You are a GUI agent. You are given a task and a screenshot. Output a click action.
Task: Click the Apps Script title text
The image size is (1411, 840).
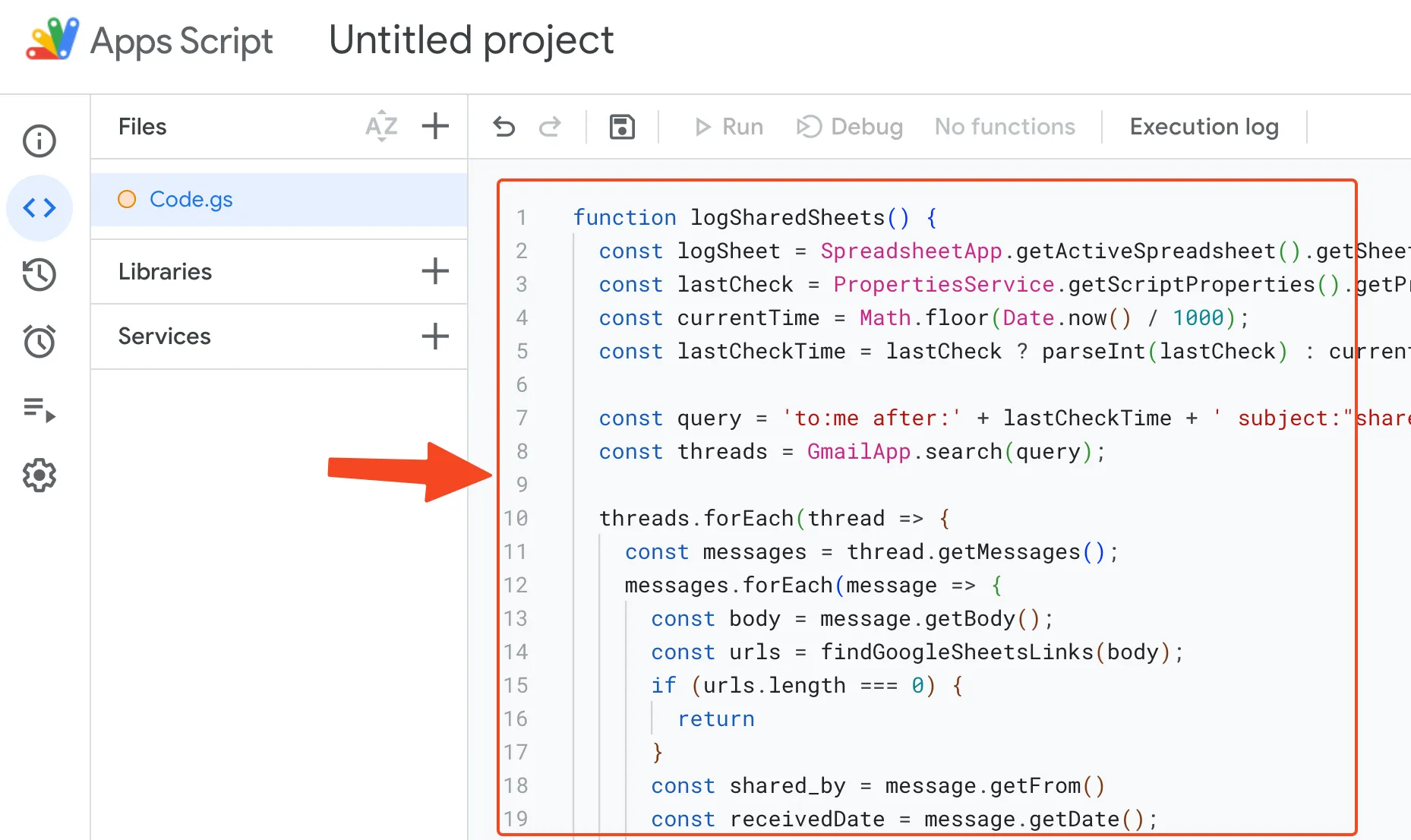point(182,41)
